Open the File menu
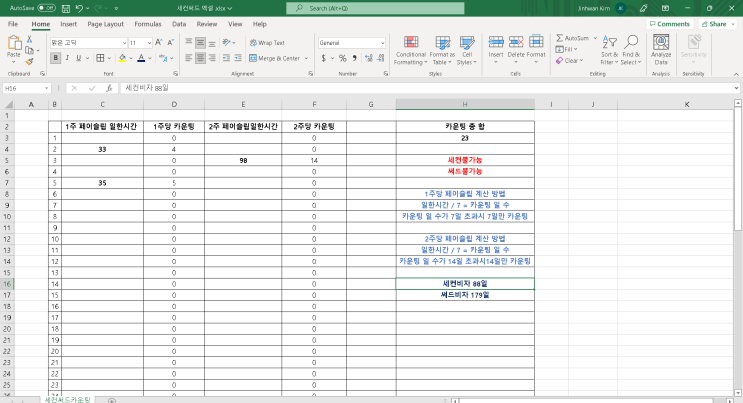This screenshot has width=743, height=403. (13, 24)
